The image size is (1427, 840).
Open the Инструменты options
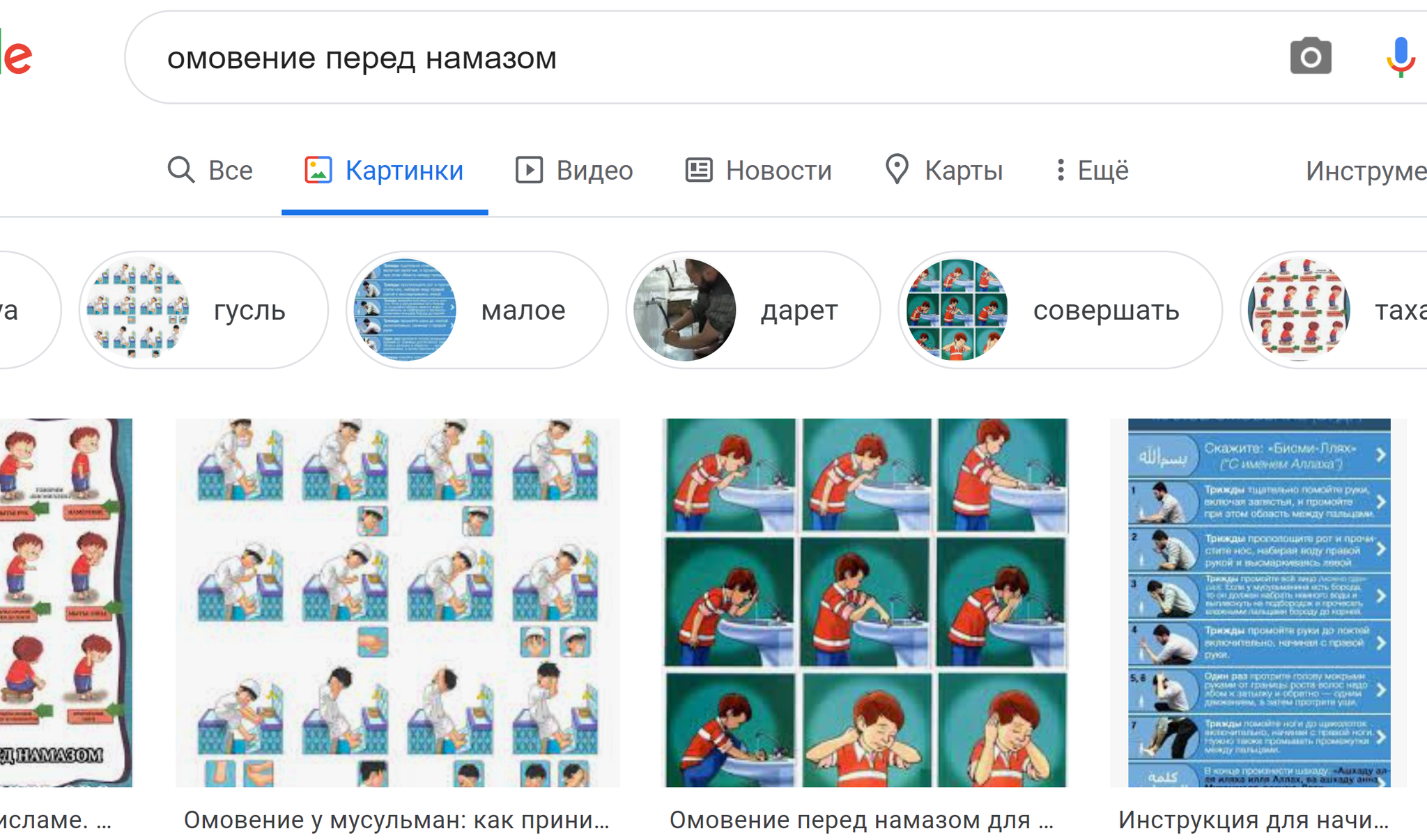click(x=1366, y=171)
